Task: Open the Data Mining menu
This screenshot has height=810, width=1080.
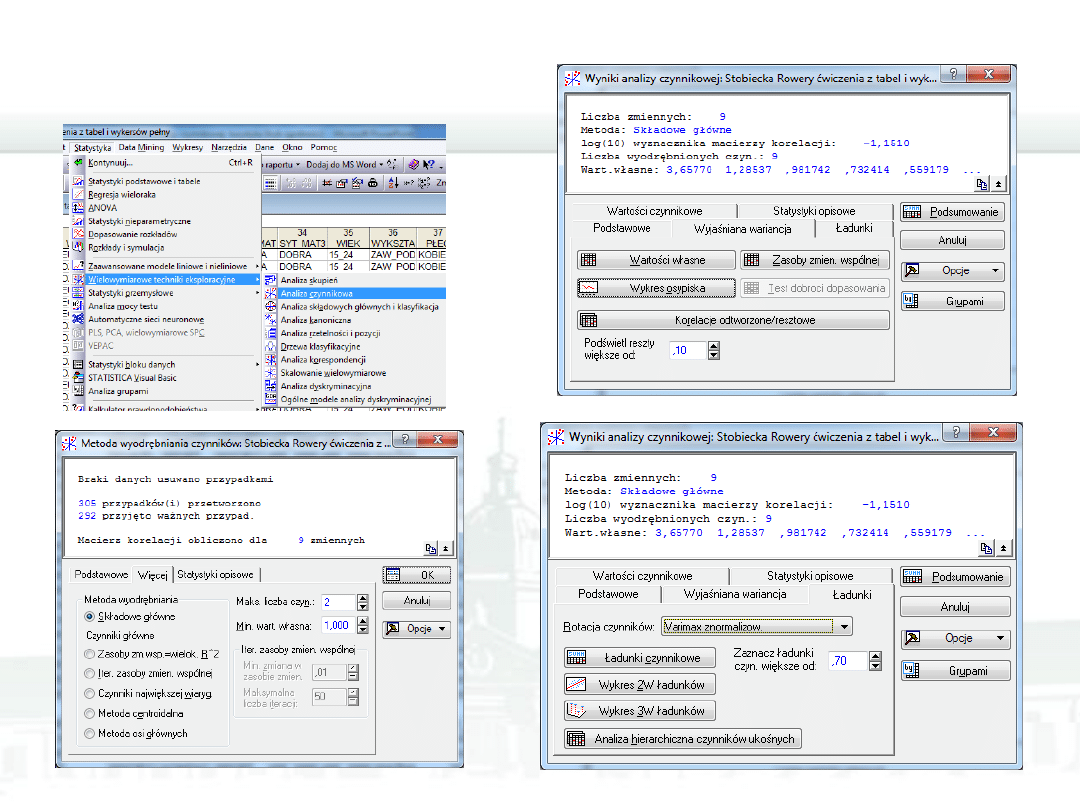Action: point(141,148)
